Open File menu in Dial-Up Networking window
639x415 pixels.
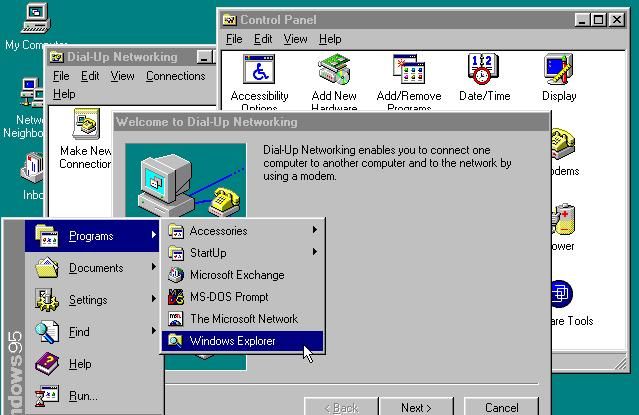coord(61,76)
